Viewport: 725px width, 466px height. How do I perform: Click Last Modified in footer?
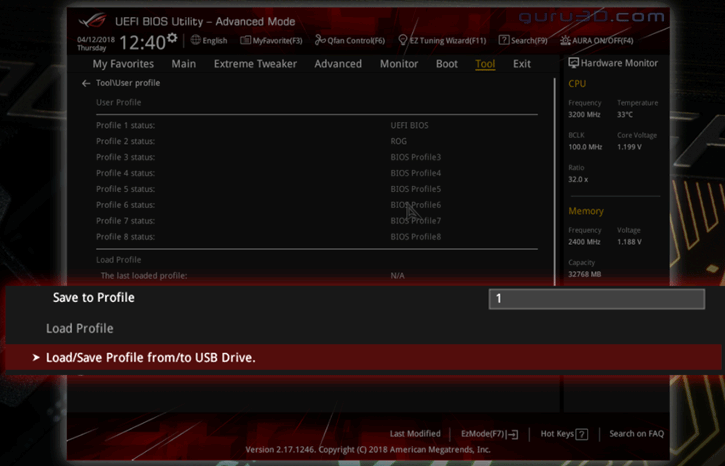(415, 434)
